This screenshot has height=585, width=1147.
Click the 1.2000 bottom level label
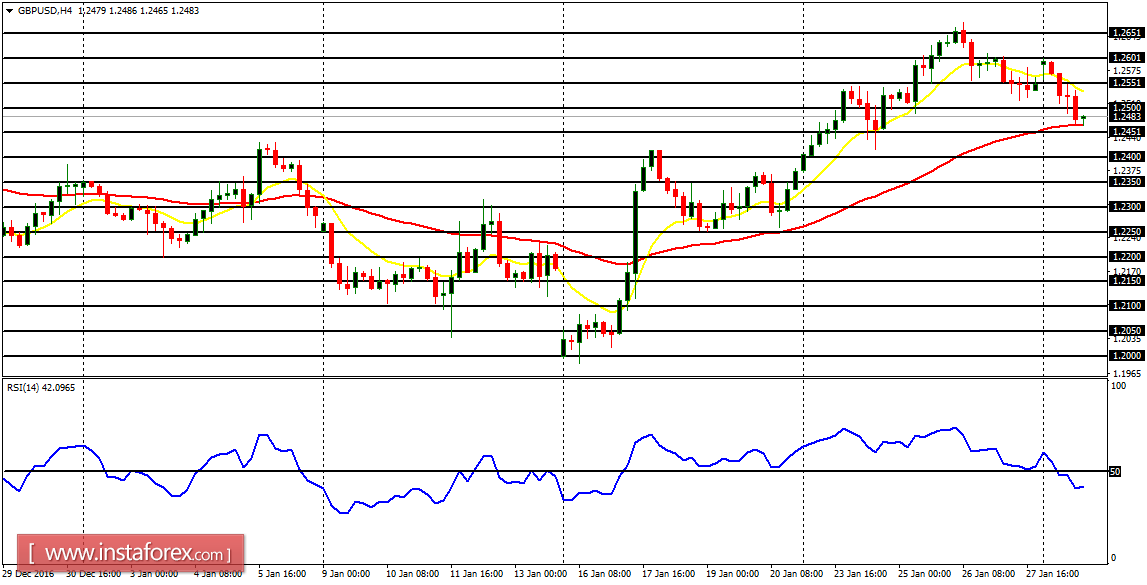click(x=1126, y=356)
